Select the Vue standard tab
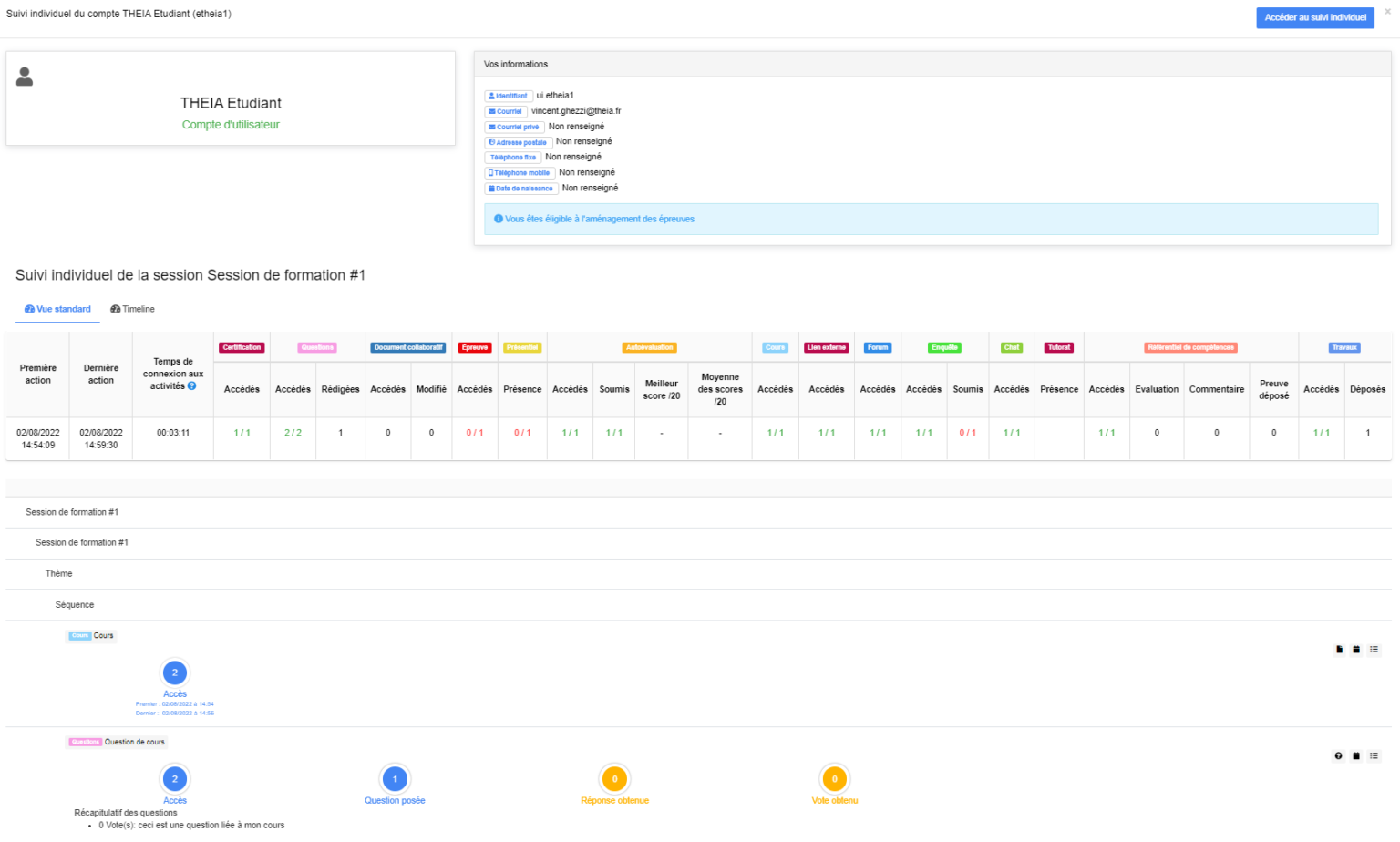Image resolution: width=1400 pixels, height=842 pixels. point(58,310)
